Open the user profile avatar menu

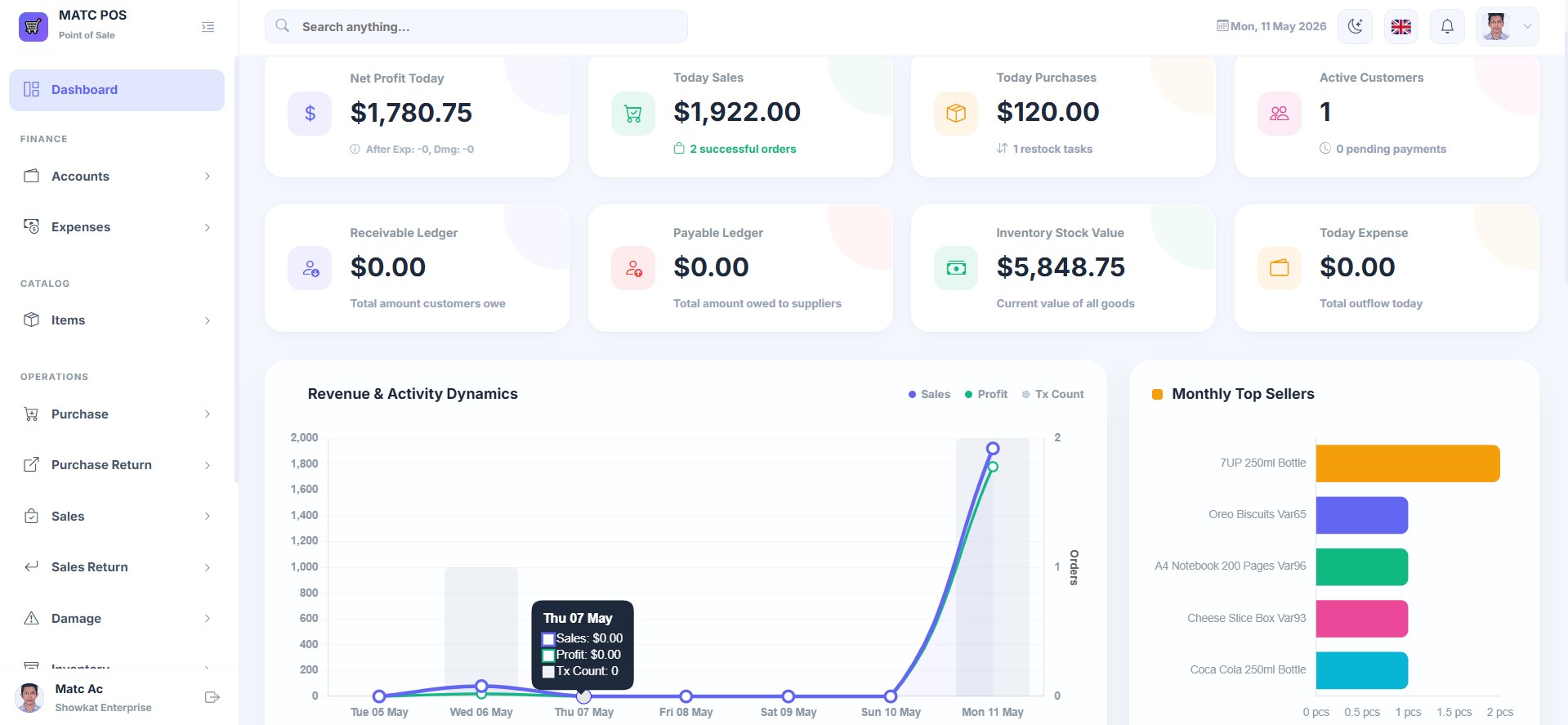[1508, 26]
